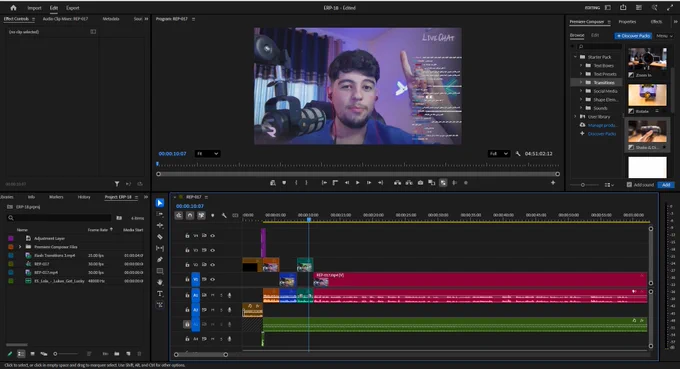Toggle Linked Selection in timeline
This screenshot has height=369, width=680.
tap(201, 216)
